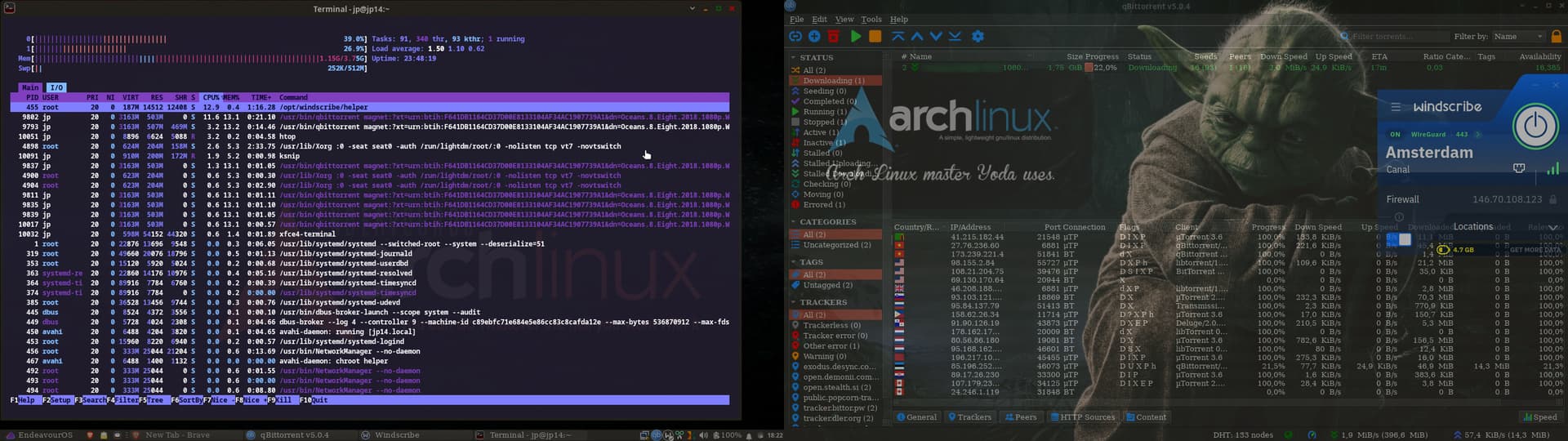Move torrent to bottom of queue
1568x441 pixels.
coord(955,37)
